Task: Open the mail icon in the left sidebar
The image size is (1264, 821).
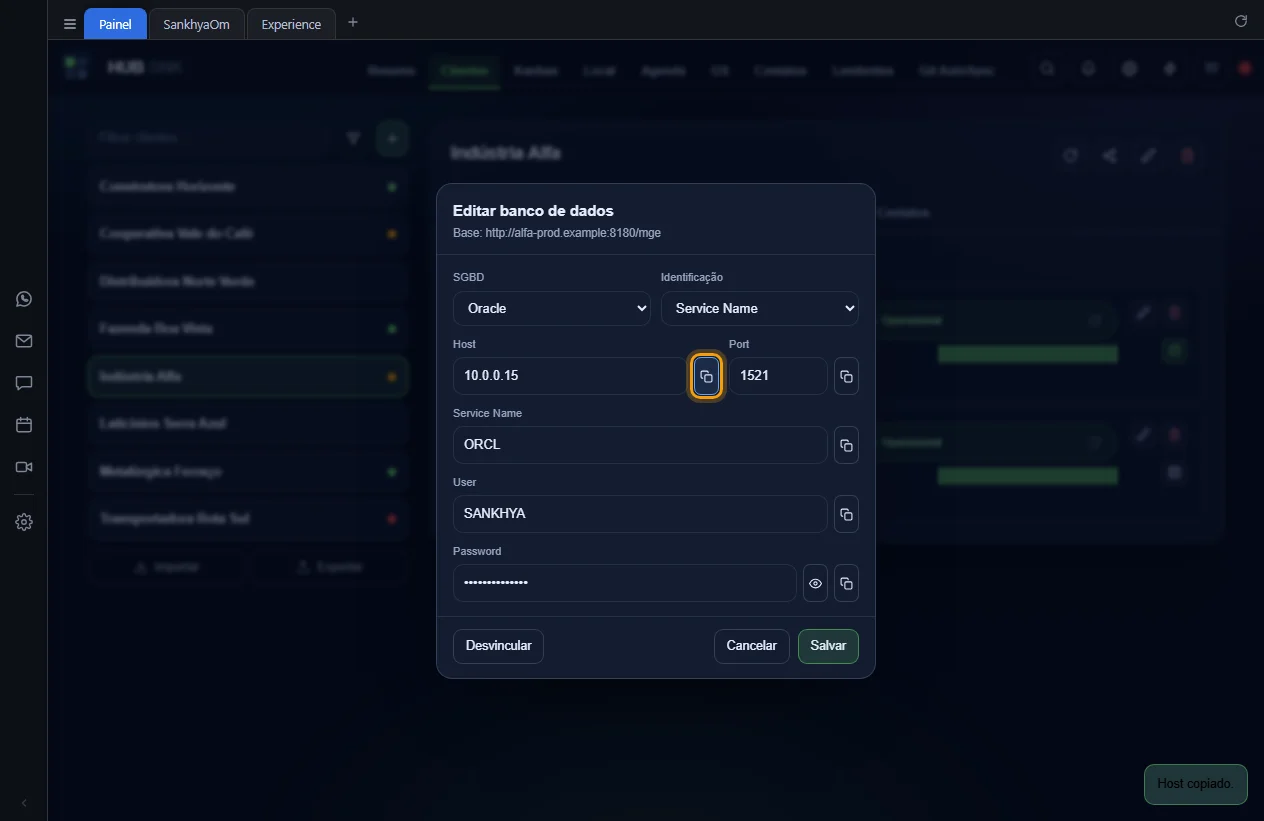Action: coord(24,341)
